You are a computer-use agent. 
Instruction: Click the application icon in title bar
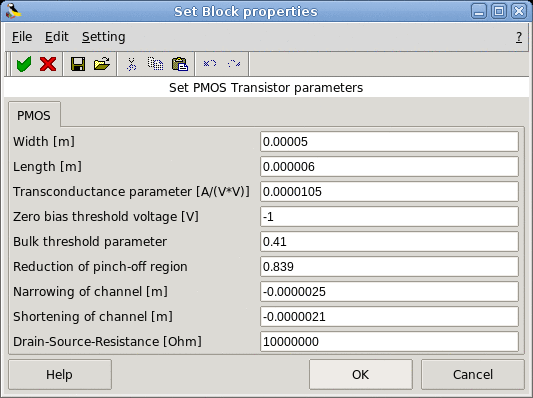pos(14,11)
